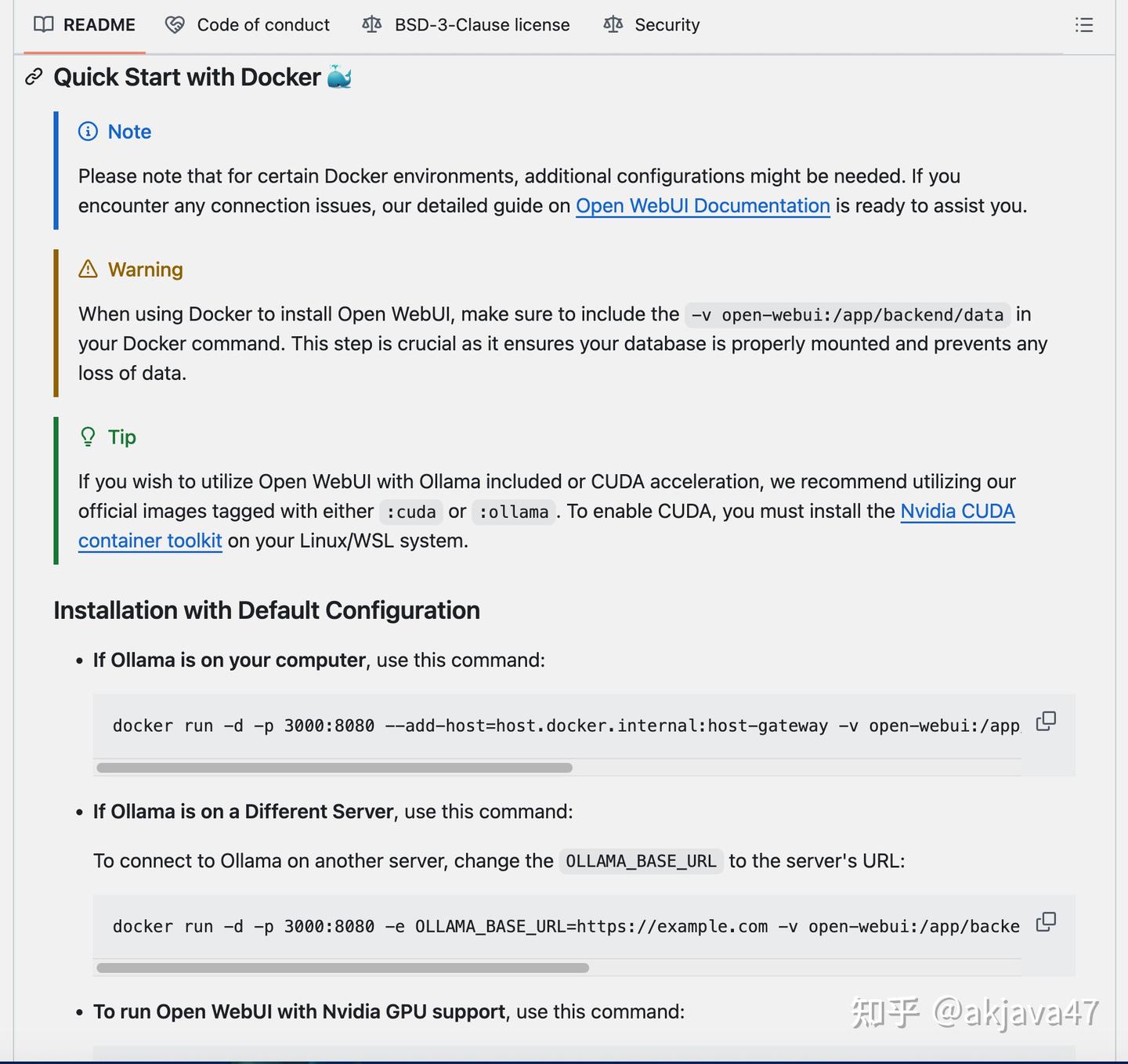1128x1064 pixels.
Task: Click the license scale icon
Action: [372, 25]
